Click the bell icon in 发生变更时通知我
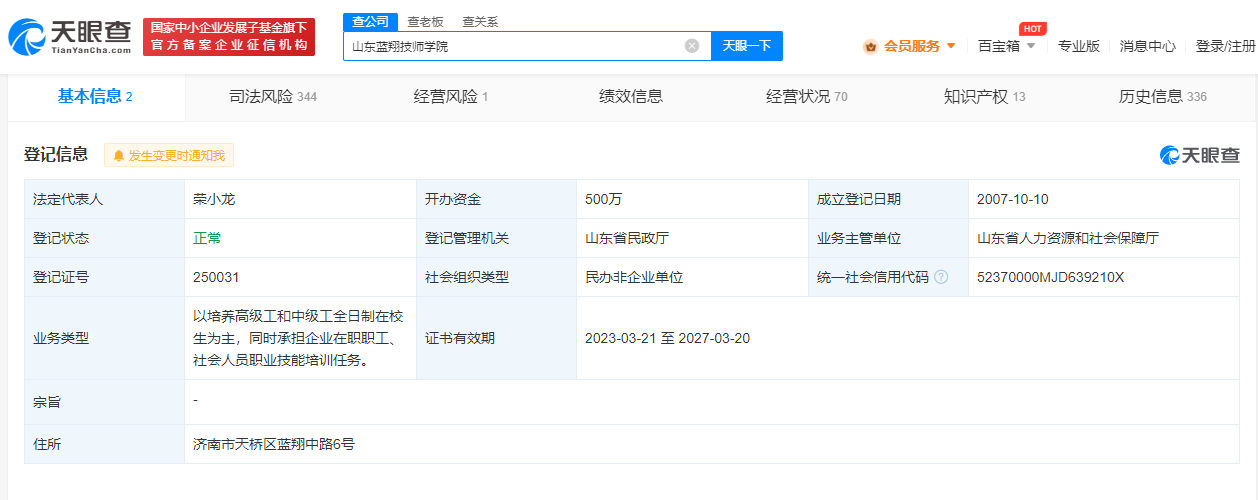 (x=119, y=156)
